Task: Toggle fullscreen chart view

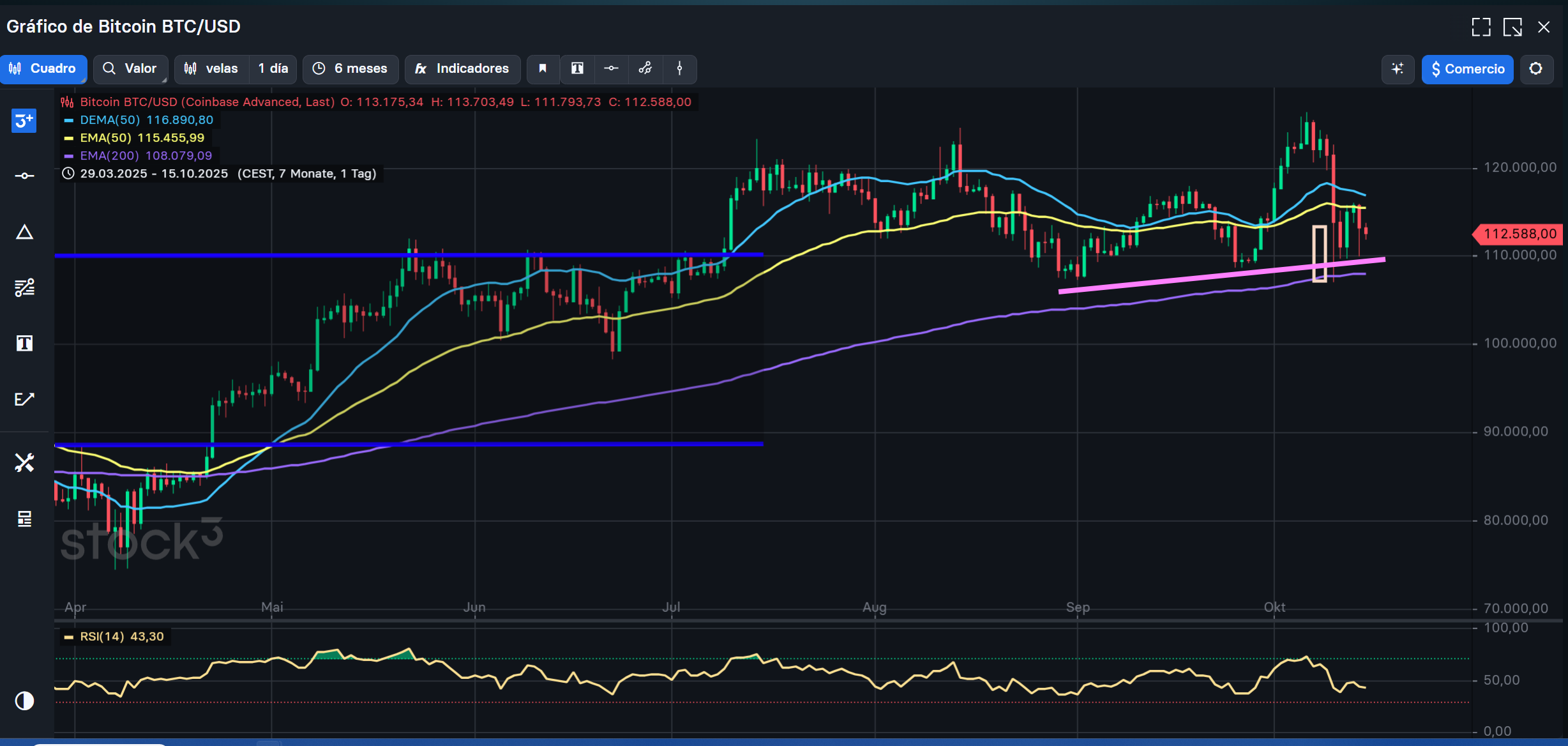Action: 1481,27
